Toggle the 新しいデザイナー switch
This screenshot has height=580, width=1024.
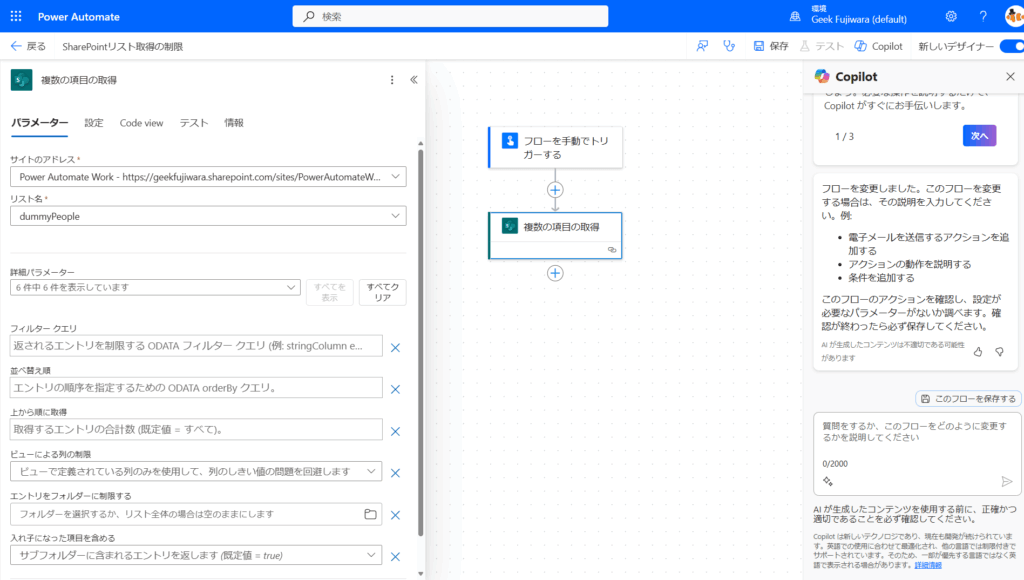(x=1012, y=46)
